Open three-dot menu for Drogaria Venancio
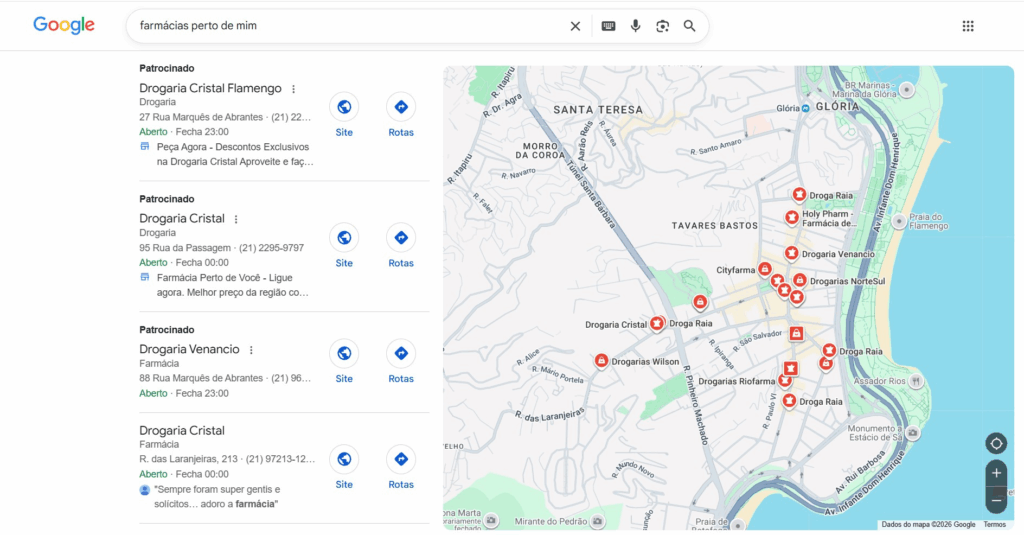The width and height of the screenshot is (1024, 535). [x=251, y=350]
